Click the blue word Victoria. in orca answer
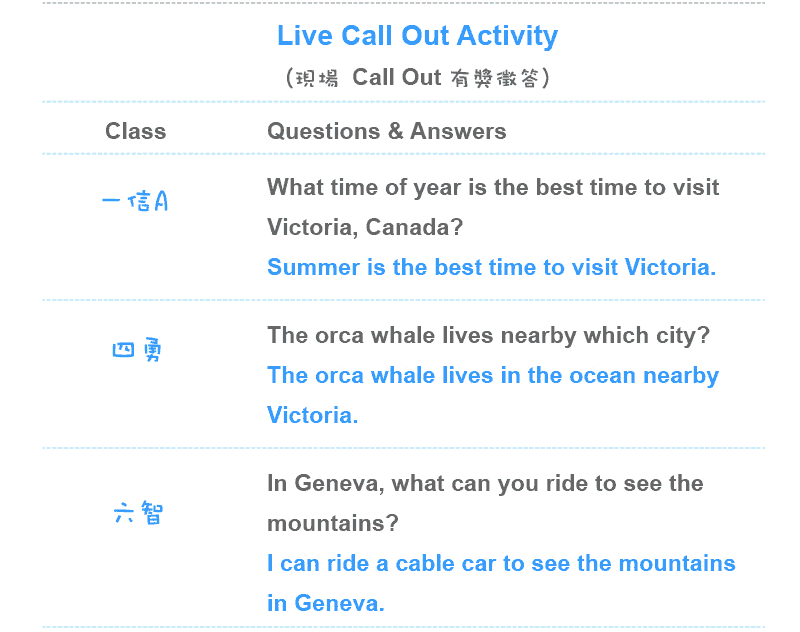800x632 pixels. point(313,415)
